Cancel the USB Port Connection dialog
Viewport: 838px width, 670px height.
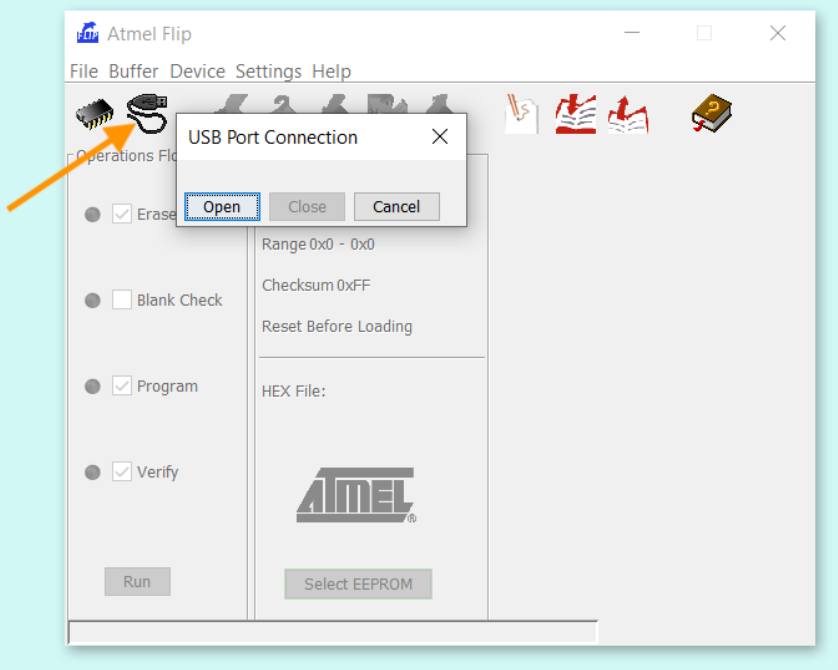pyautogui.click(x=397, y=207)
